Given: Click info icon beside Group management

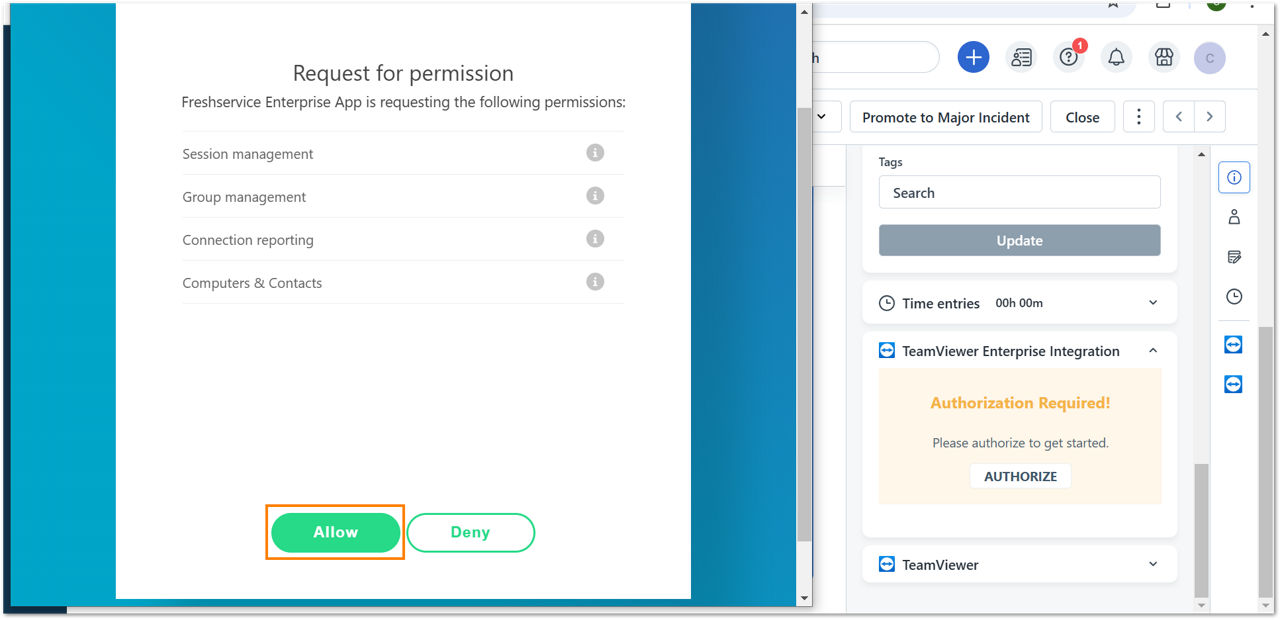Looking at the screenshot, I should click(595, 196).
